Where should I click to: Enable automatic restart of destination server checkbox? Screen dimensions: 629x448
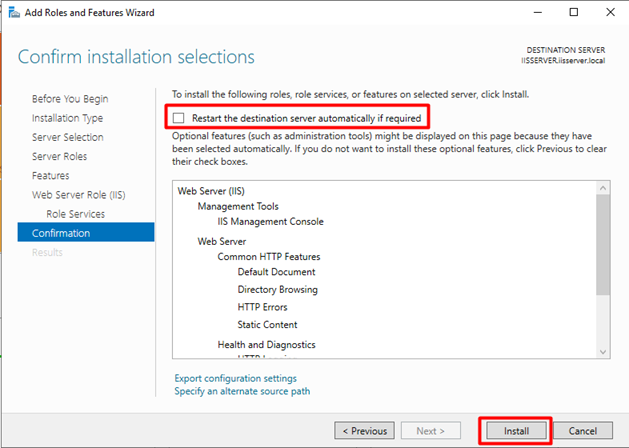tap(179, 118)
